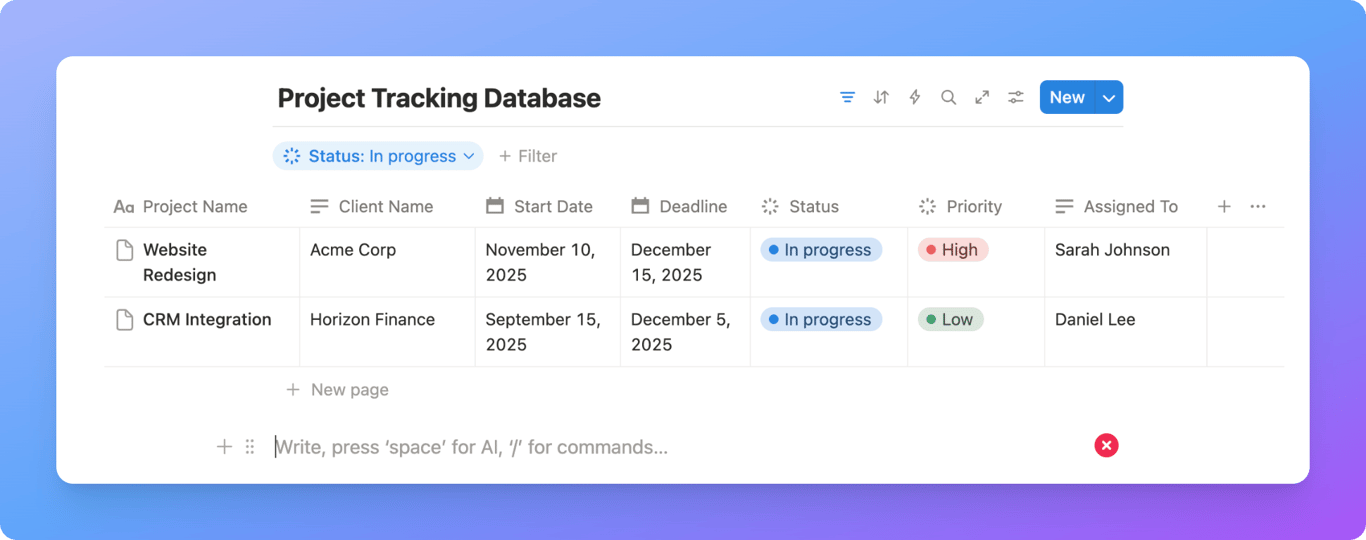Image resolution: width=1366 pixels, height=540 pixels.
Task: Open the CRM Integration project
Action: tap(207, 320)
